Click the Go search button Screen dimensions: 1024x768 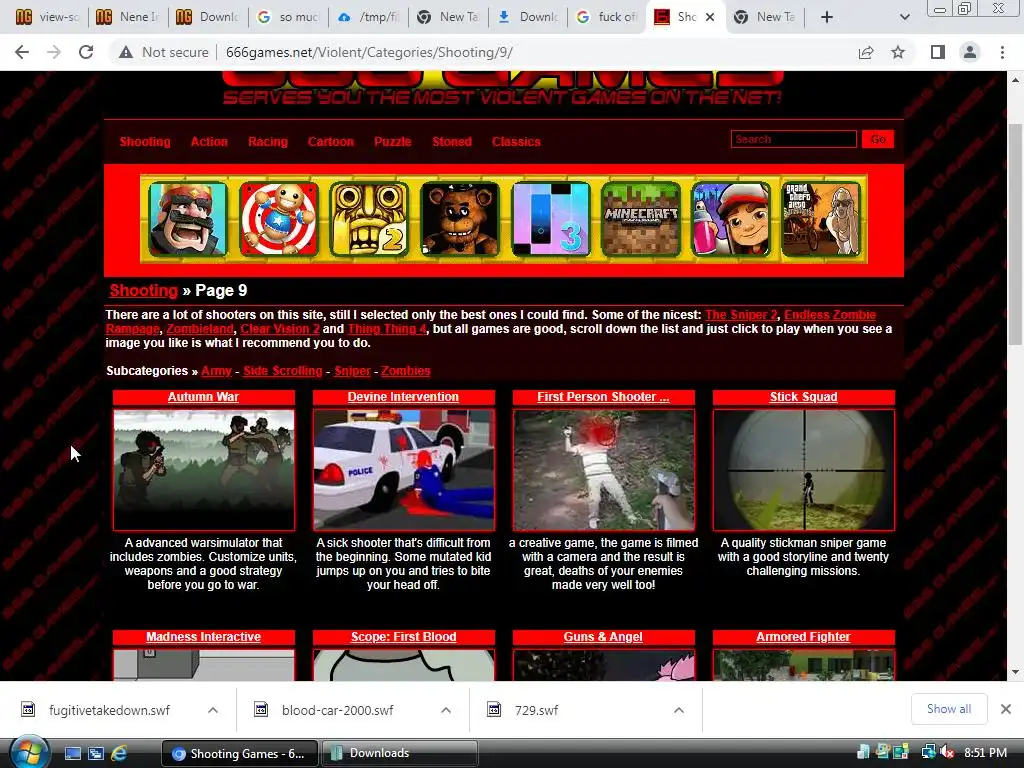[878, 139]
